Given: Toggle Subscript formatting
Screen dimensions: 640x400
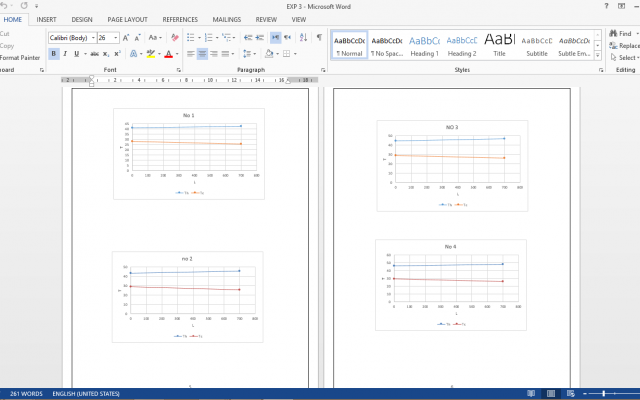Looking at the screenshot, I should pyautogui.click(x=106, y=54).
